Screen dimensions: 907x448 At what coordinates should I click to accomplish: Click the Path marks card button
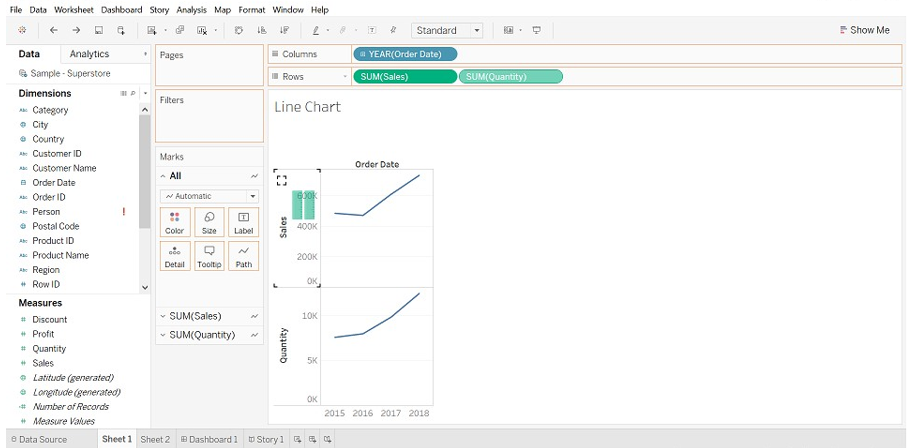244,256
